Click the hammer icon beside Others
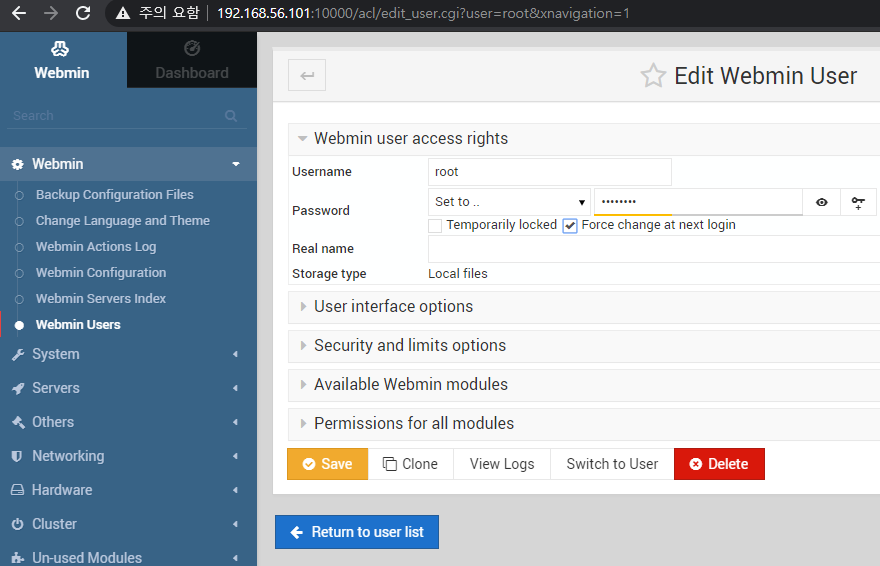The width and height of the screenshot is (880, 566). pyautogui.click(x=18, y=422)
